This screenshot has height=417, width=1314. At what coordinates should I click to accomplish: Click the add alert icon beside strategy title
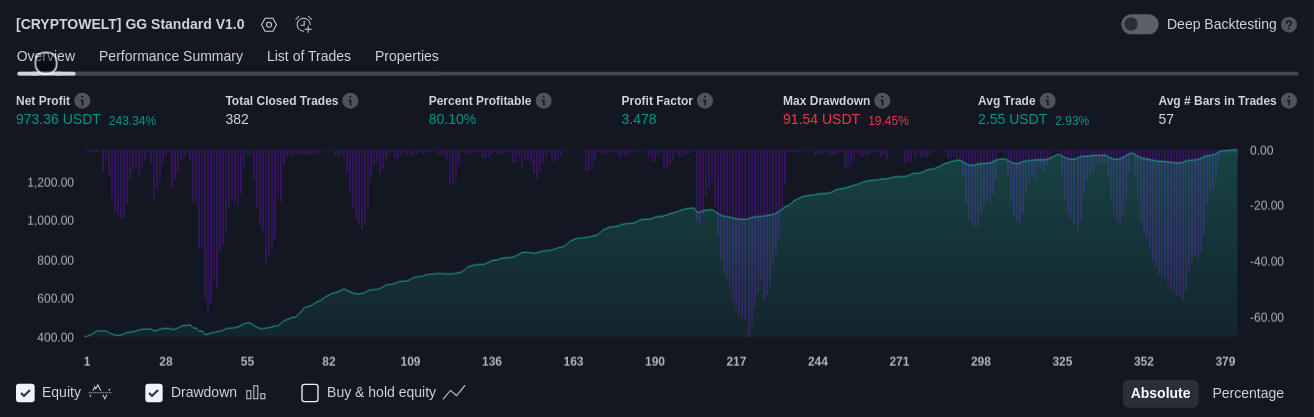[x=304, y=24]
